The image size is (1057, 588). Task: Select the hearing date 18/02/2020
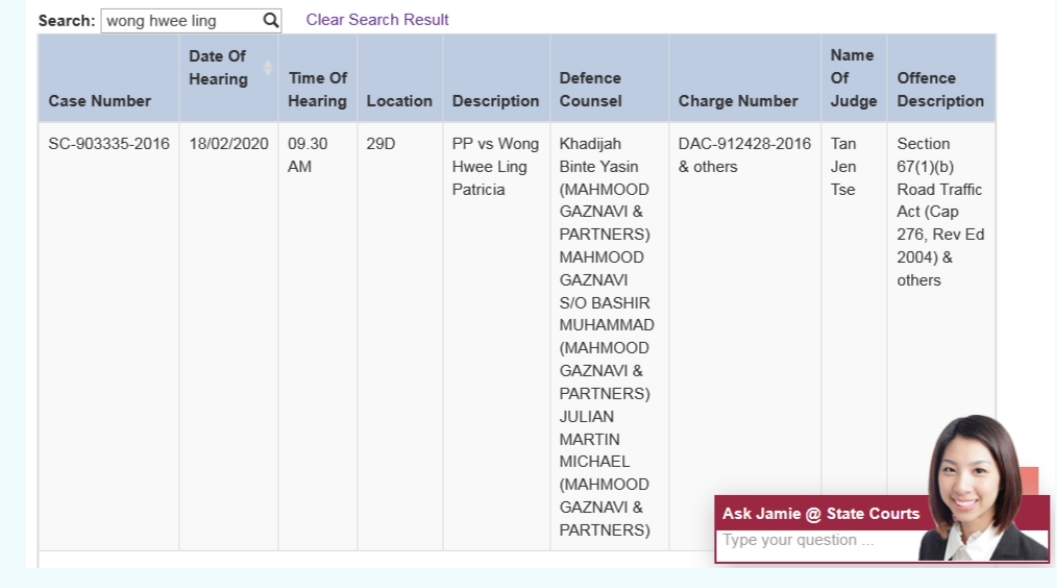(x=229, y=144)
